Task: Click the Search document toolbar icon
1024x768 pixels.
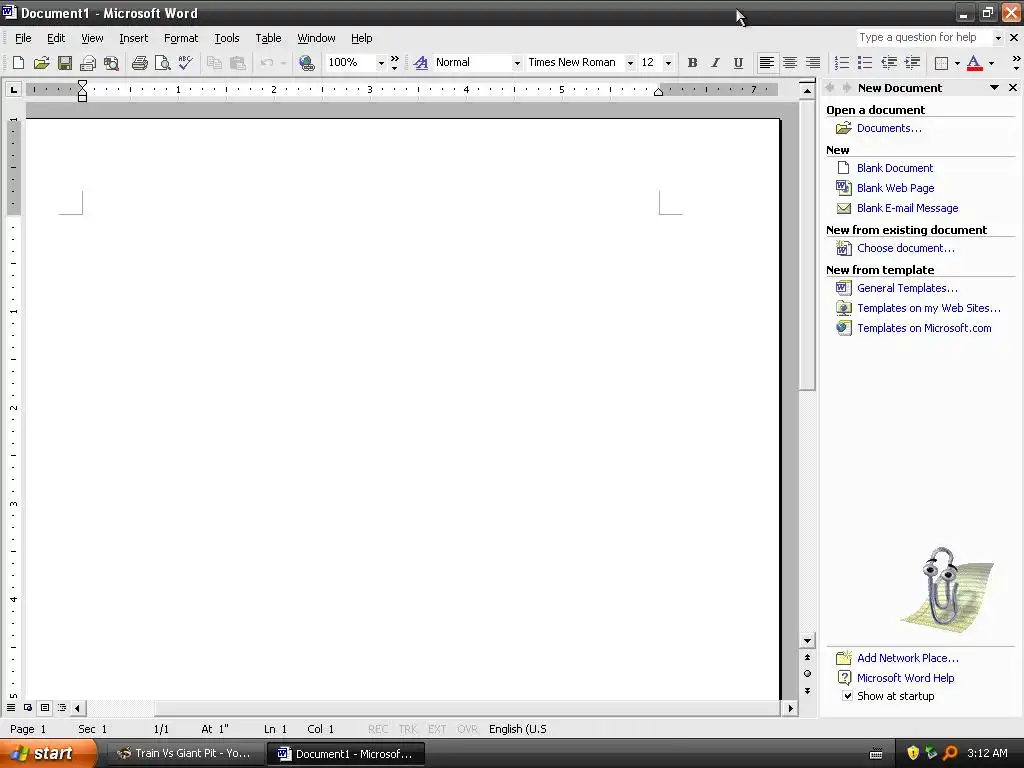Action: [x=112, y=63]
